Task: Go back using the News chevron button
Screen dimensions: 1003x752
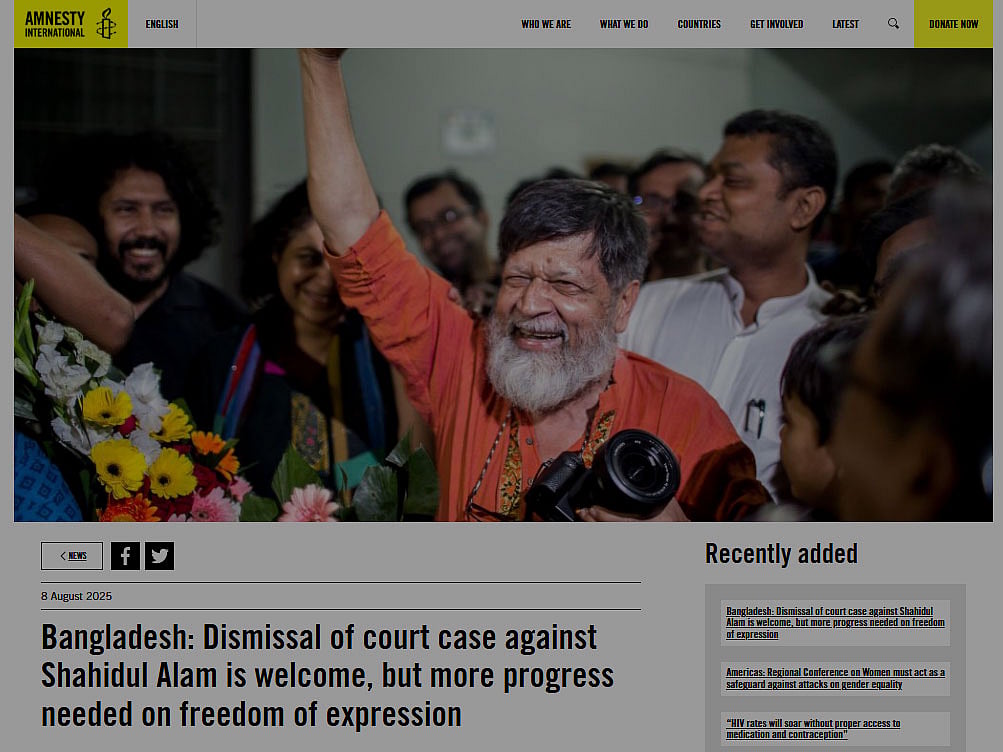Action: [x=72, y=556]
